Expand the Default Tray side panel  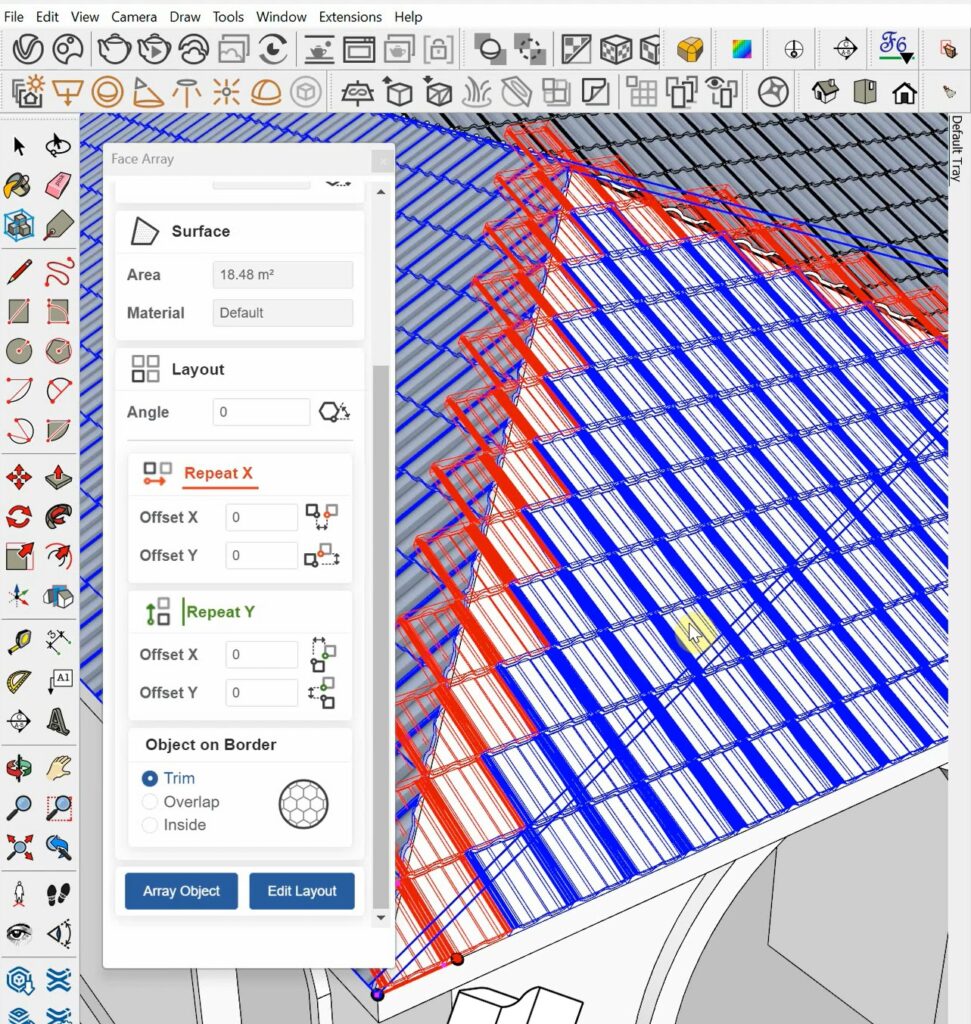[956, 148]
